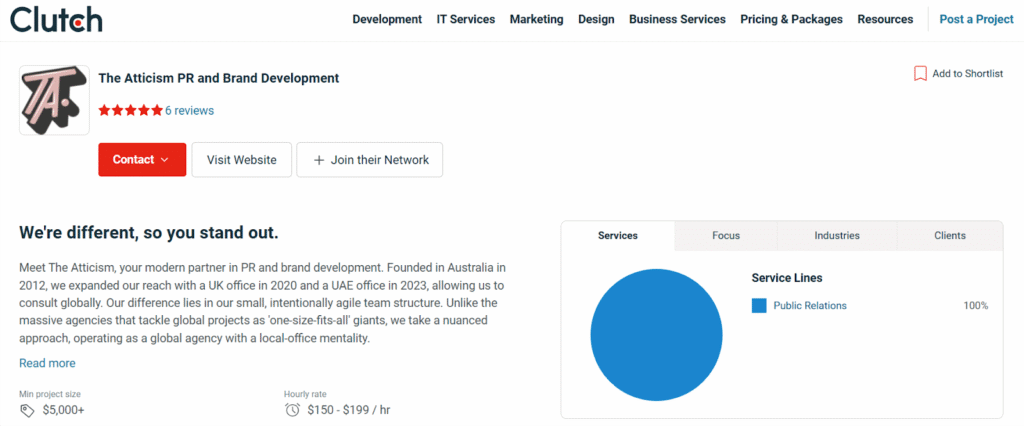
Task: Click The Atticism company logo thumbnail
Action: [55, 100]
